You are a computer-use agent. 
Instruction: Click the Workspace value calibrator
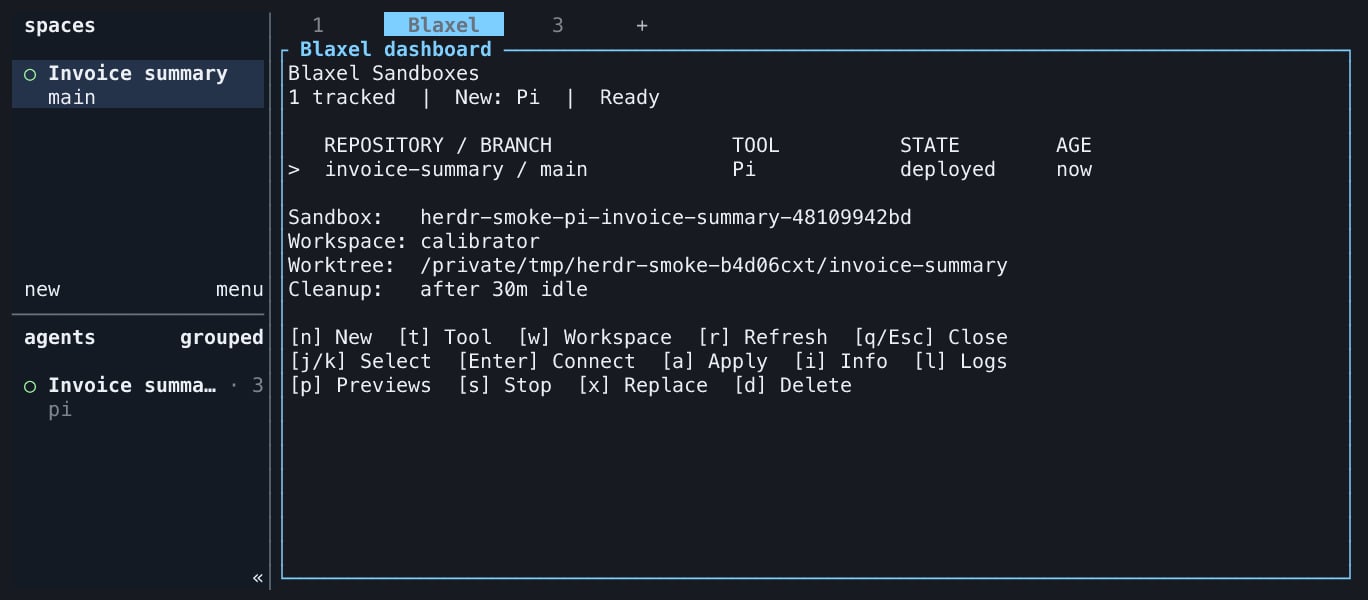480,242
